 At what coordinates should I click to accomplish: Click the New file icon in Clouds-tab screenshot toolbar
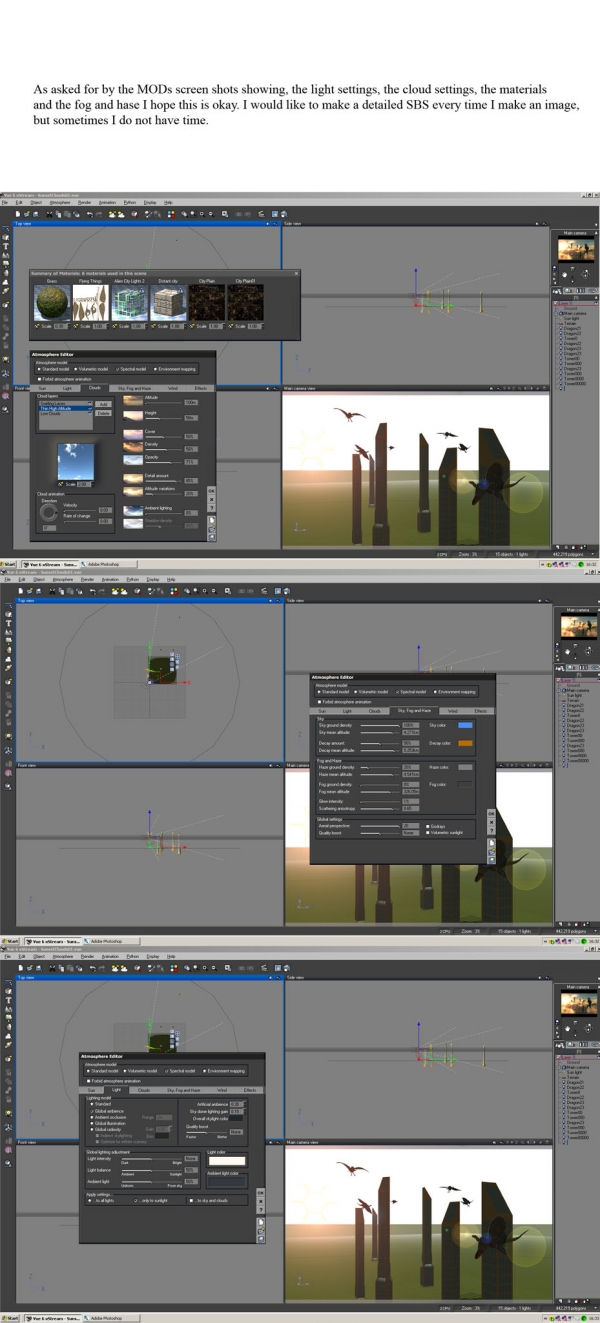click(x=18, y=213)
